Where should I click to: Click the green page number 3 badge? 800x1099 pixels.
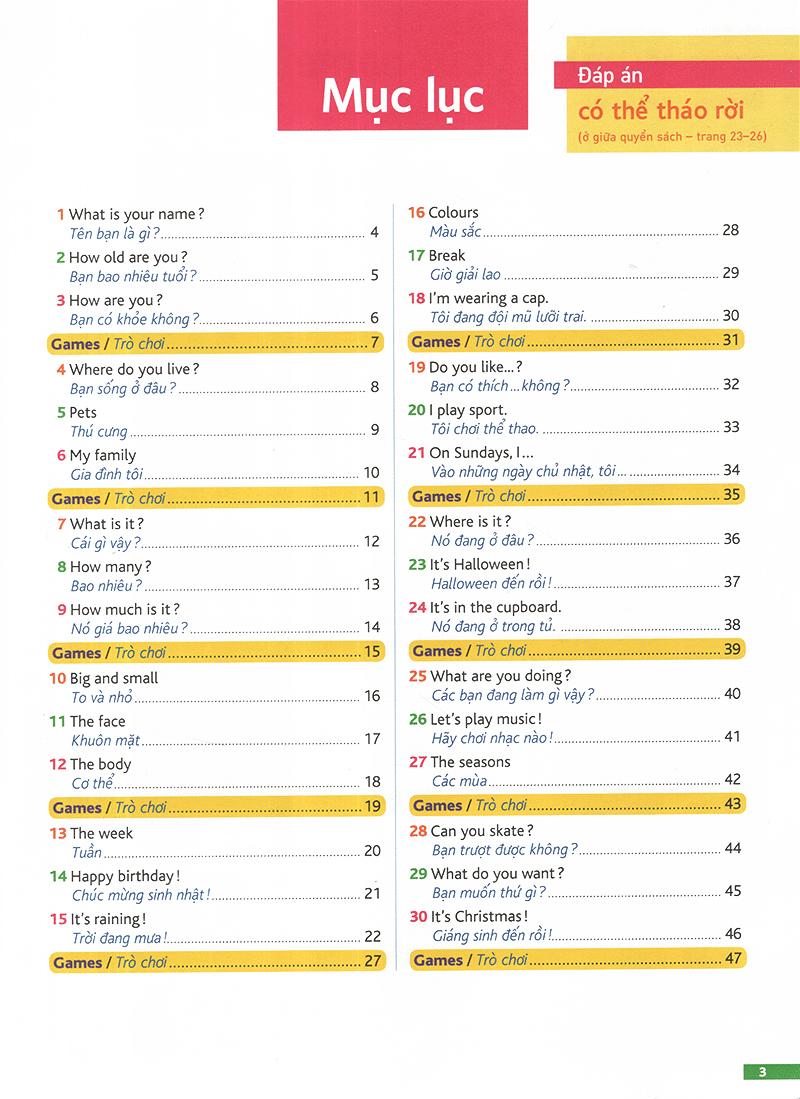[770, 1072]
